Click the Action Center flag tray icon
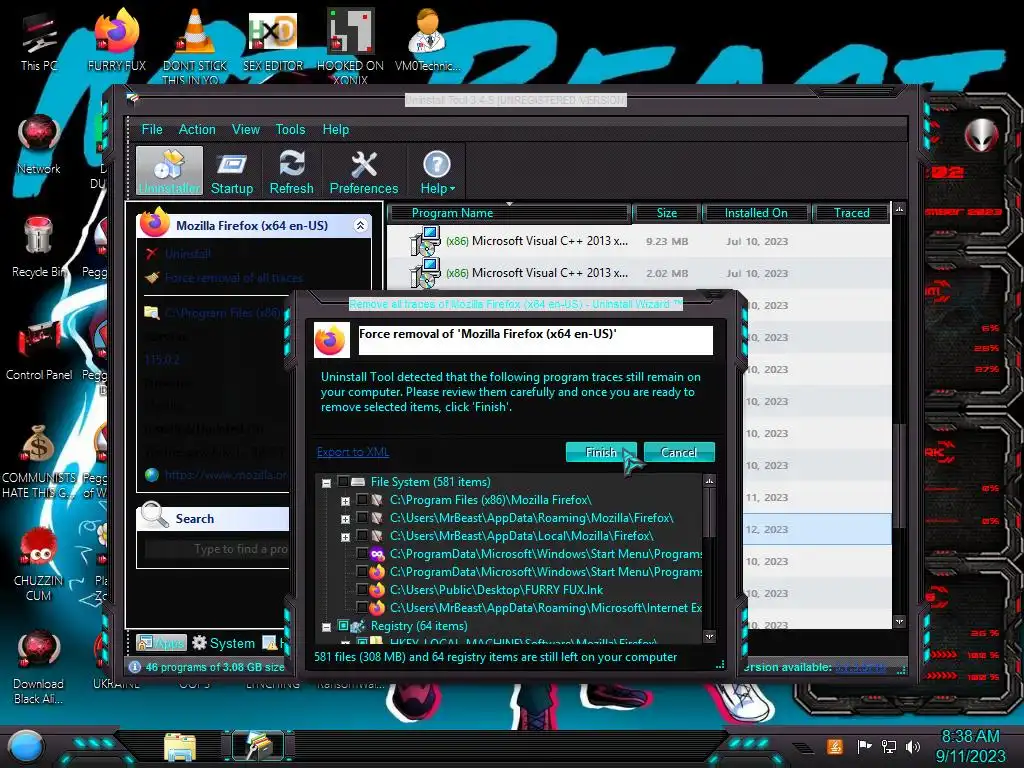This screenshot has width=1024, height=768. (x=864, y=746)
